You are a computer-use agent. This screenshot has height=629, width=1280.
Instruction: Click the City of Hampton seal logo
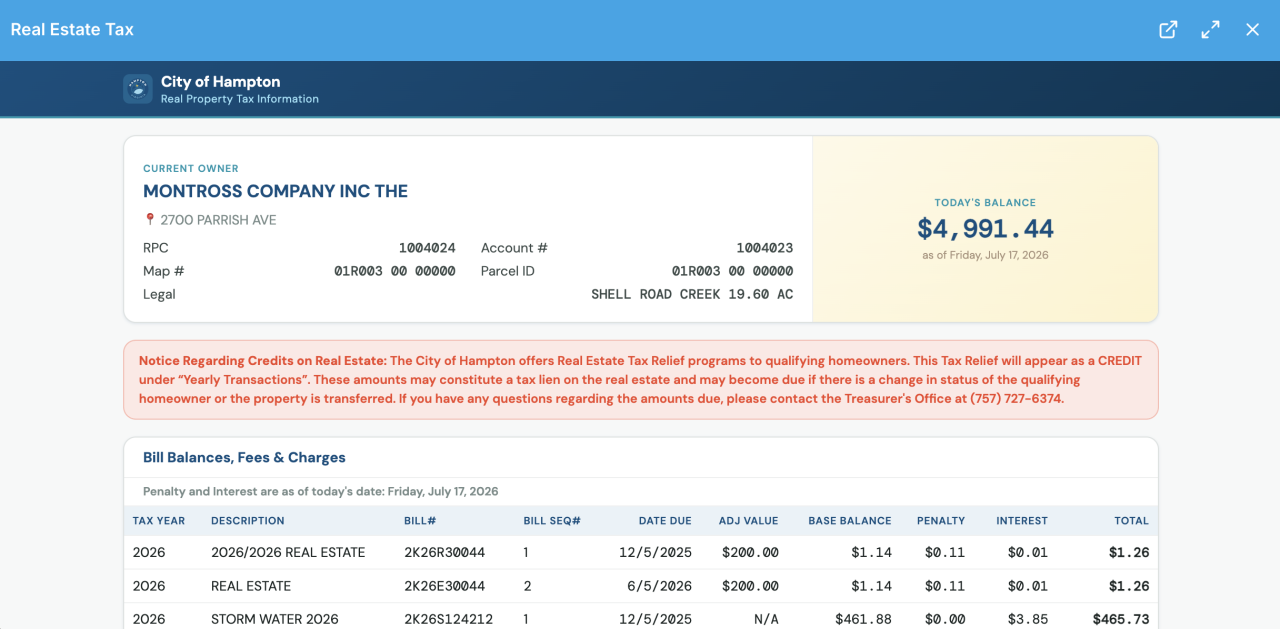[138, 89]
